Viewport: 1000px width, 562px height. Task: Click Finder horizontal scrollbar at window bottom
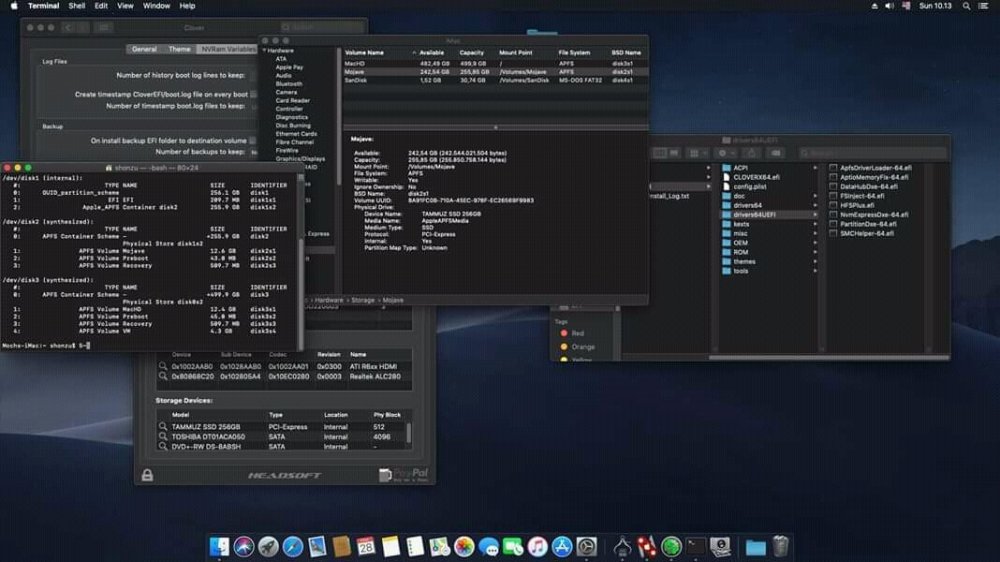829,357
